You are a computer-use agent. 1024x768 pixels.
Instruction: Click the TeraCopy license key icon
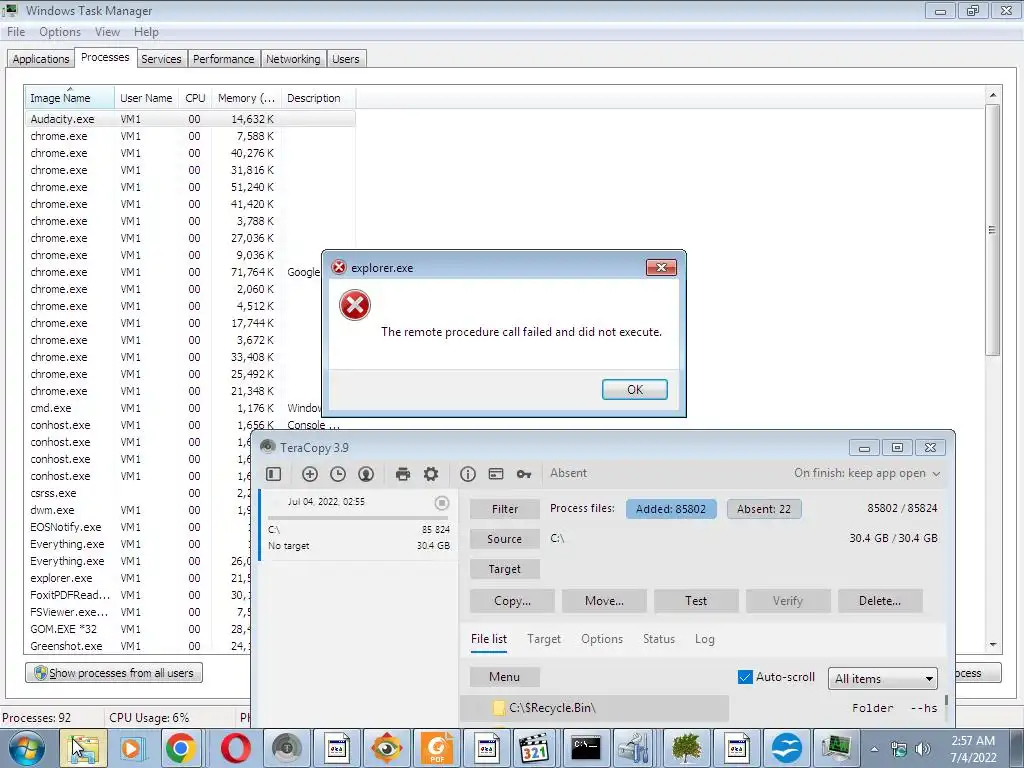(x=524, y=474)
